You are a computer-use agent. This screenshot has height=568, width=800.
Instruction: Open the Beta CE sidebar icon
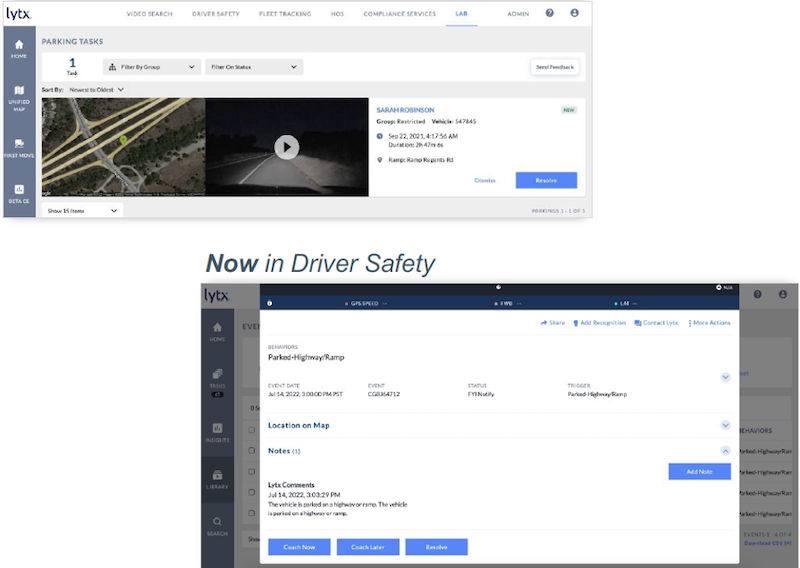19,192
